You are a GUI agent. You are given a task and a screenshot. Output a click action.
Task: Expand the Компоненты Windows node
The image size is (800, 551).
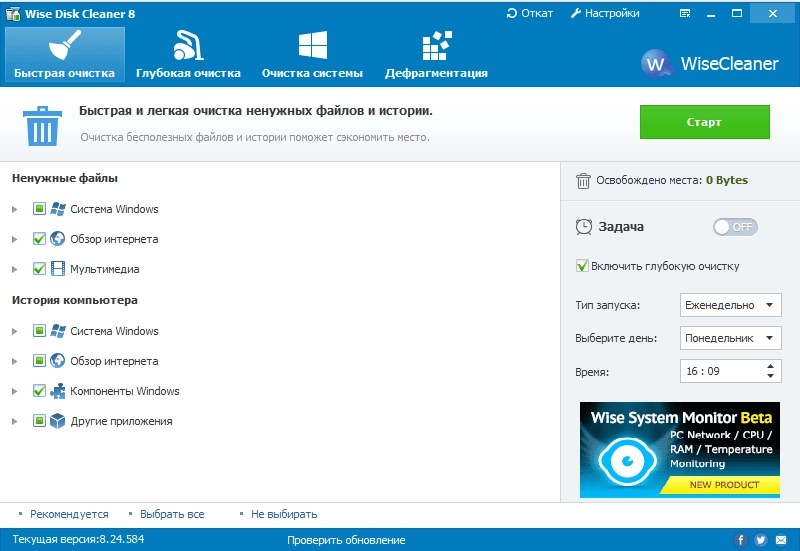15,391
